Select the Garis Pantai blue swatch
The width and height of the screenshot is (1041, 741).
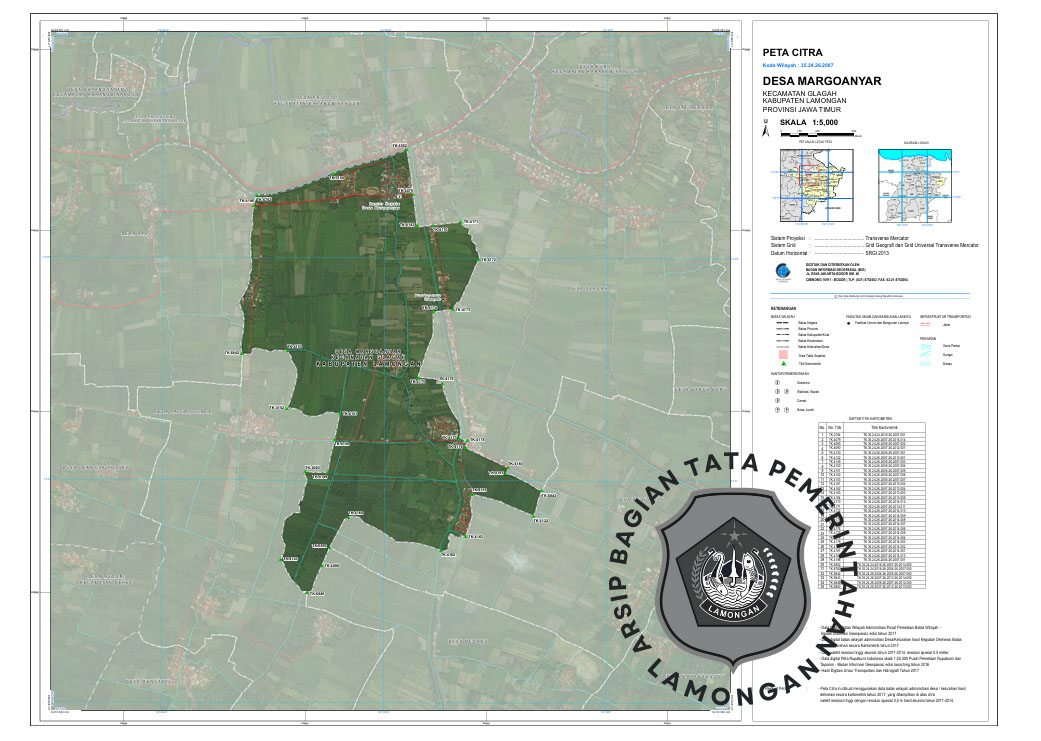click(x=925, y=345)
